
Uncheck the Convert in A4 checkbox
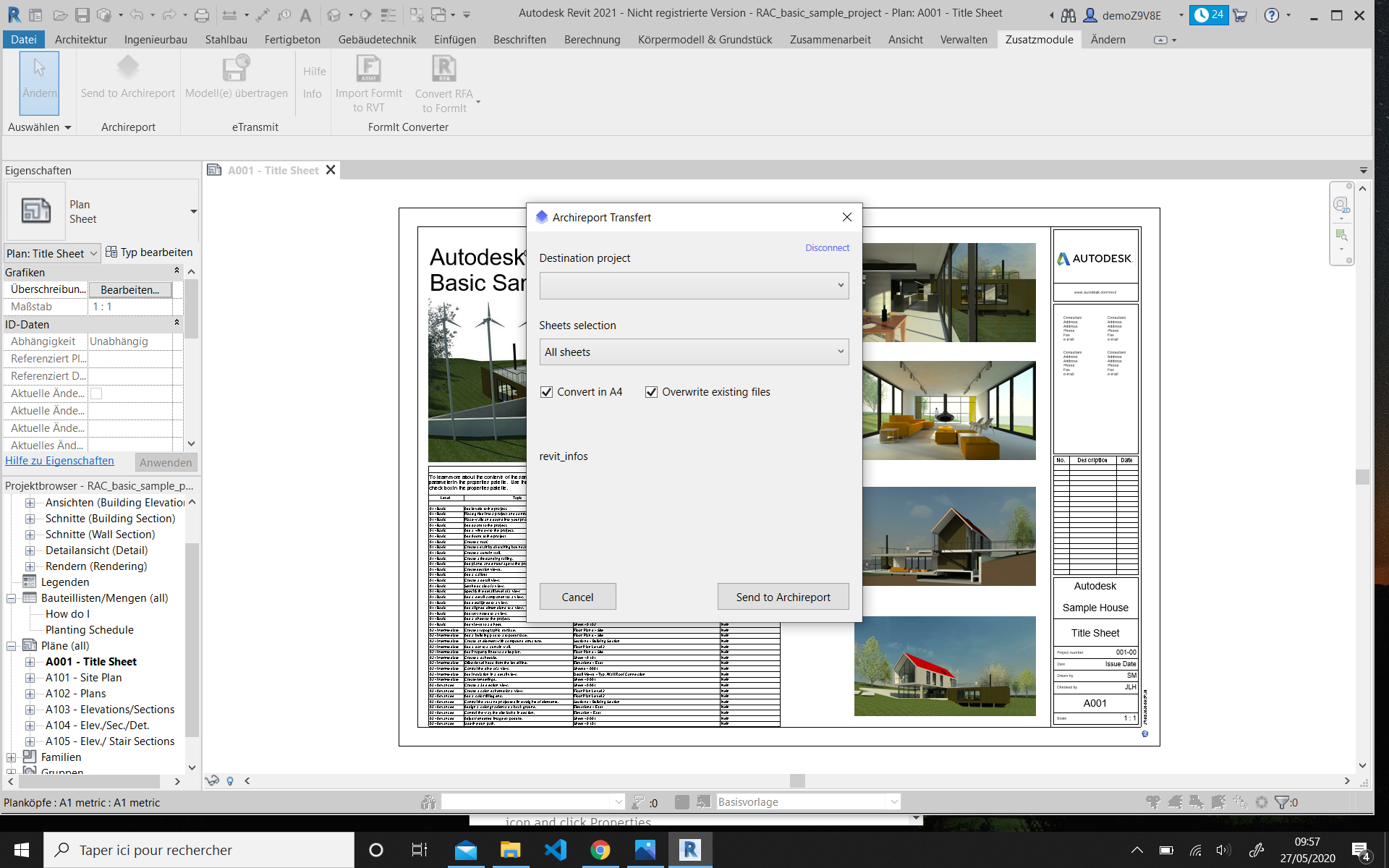pyautogui.click(x=547, y=392)
